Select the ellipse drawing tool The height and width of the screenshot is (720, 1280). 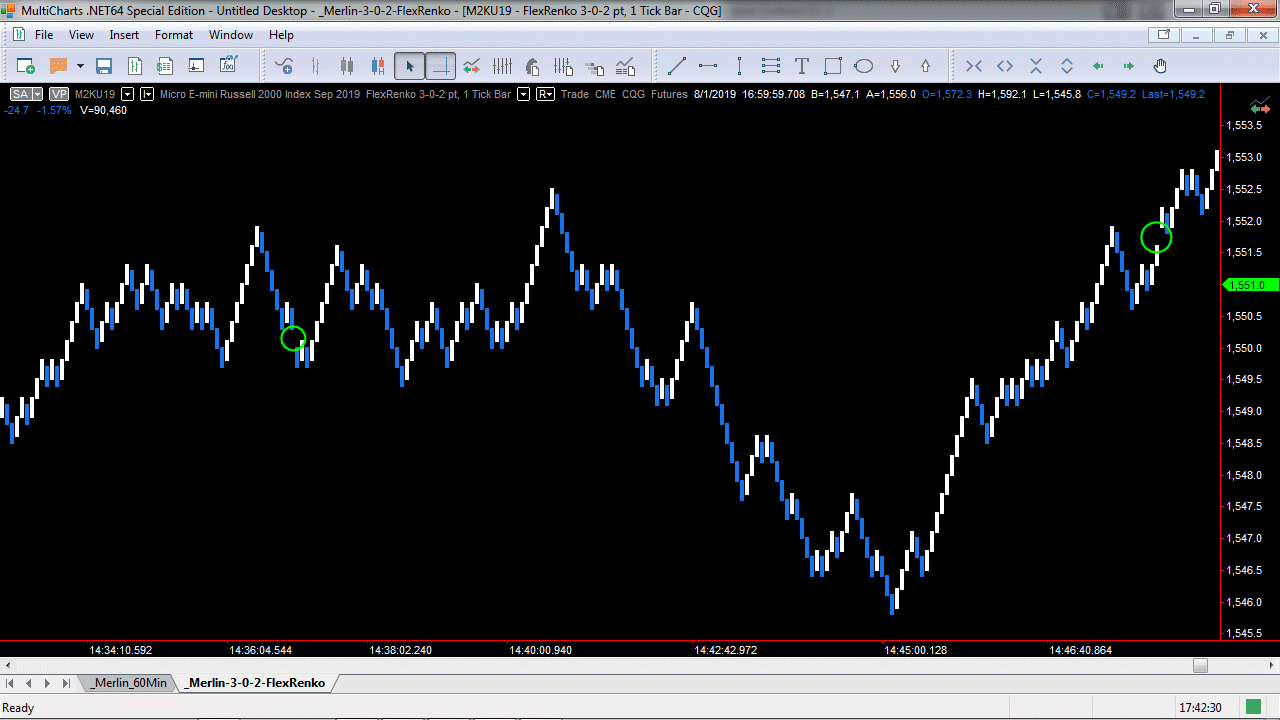pyautogui.click(x=864, y=67)
